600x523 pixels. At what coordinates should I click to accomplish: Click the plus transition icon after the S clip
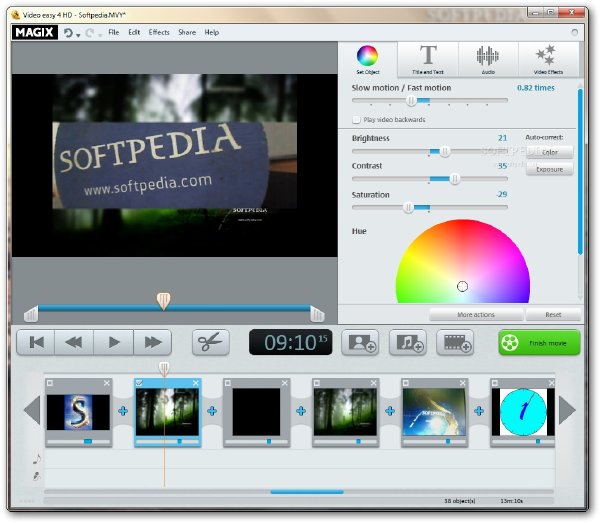(x=123, y=411)
